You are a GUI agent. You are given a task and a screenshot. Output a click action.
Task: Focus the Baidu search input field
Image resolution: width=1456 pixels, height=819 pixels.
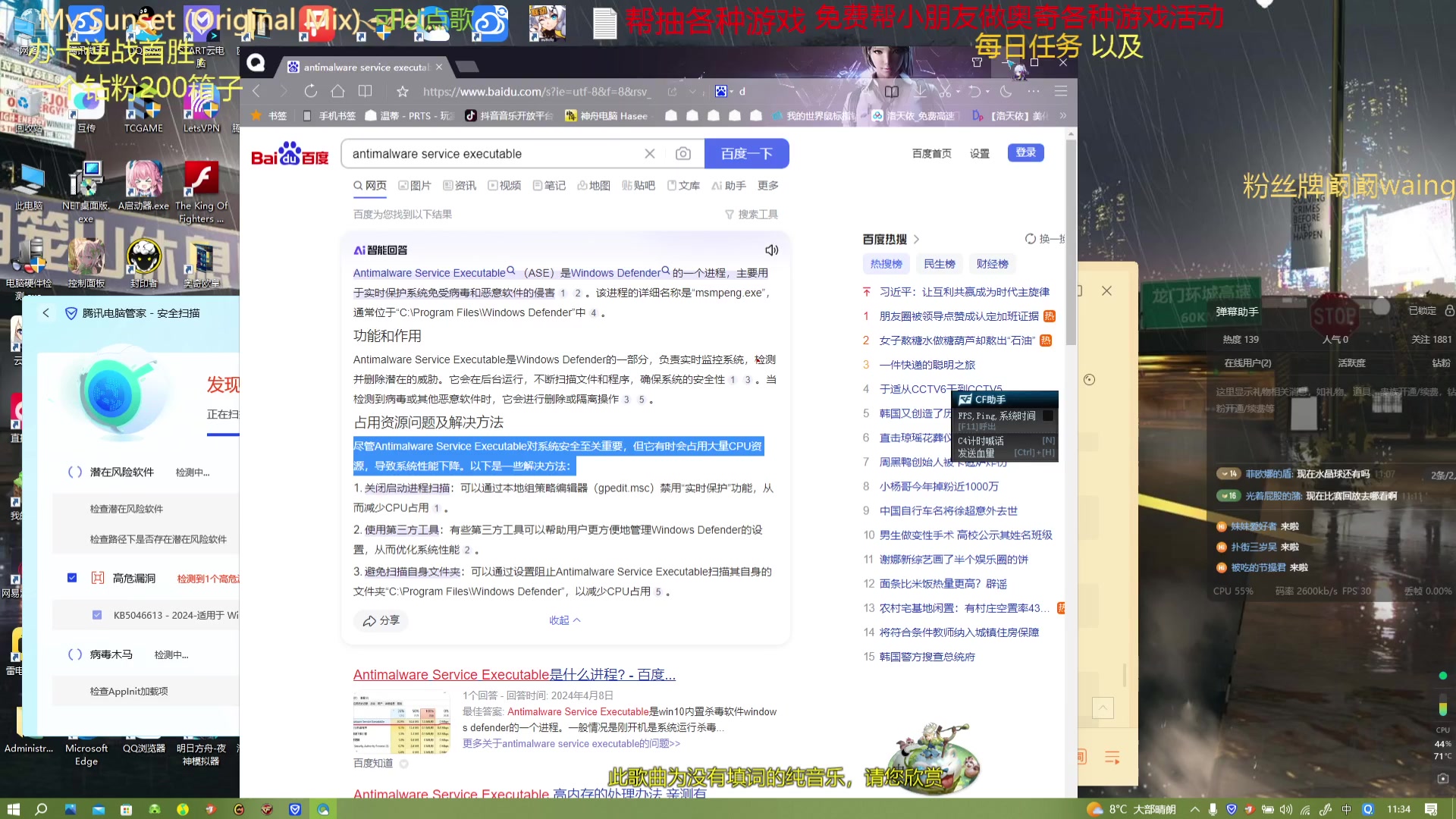click(493, 154)
